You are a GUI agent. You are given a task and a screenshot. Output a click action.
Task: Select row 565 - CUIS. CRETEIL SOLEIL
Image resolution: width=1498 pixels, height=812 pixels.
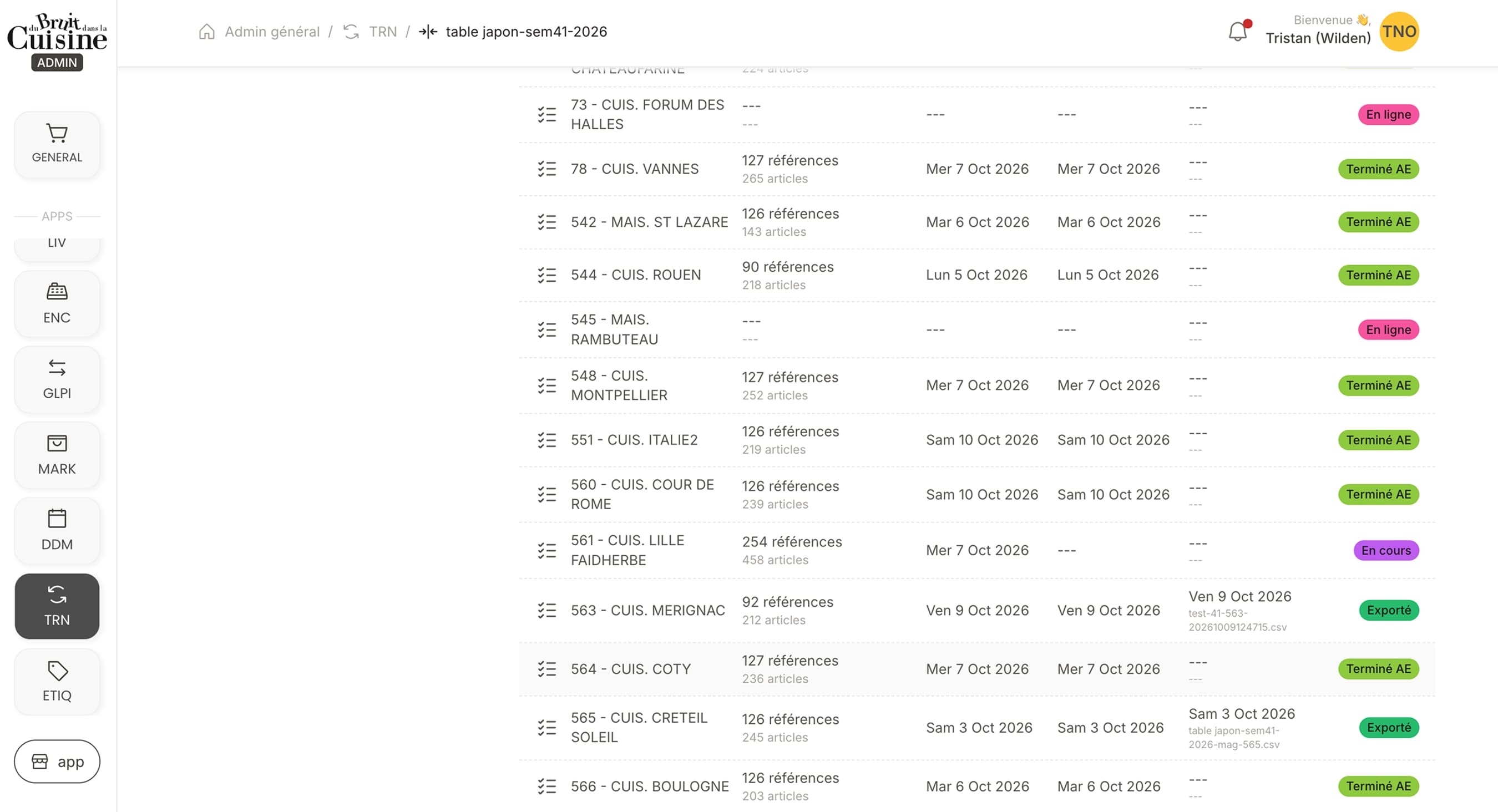[x=977, y=728]
